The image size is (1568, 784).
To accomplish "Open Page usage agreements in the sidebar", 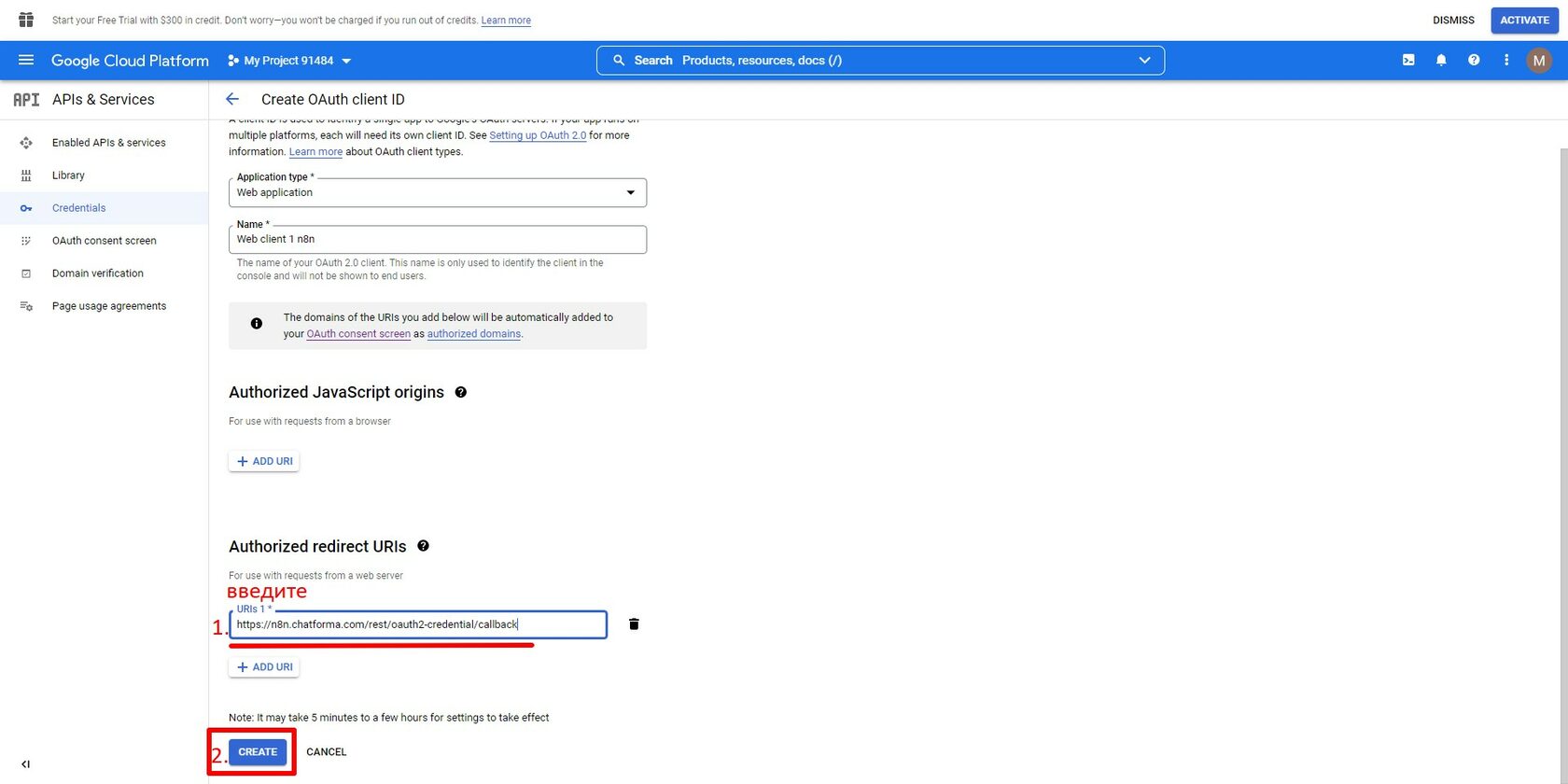I will coord(109,306).
